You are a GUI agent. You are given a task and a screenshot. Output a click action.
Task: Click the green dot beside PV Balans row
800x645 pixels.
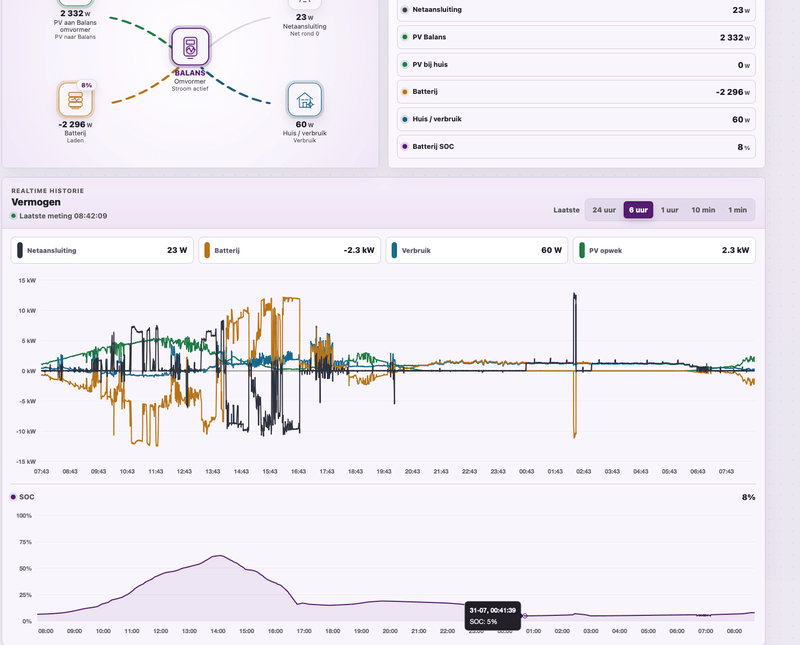pos(405,37)
